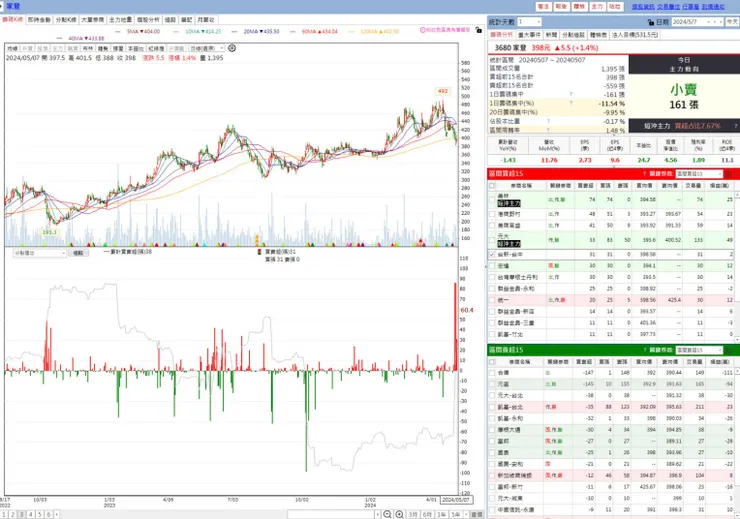The width and height of the screenshot is (740, 519).
Task: Switch to the 分點K線 tab
Action: tap(66, 20)
